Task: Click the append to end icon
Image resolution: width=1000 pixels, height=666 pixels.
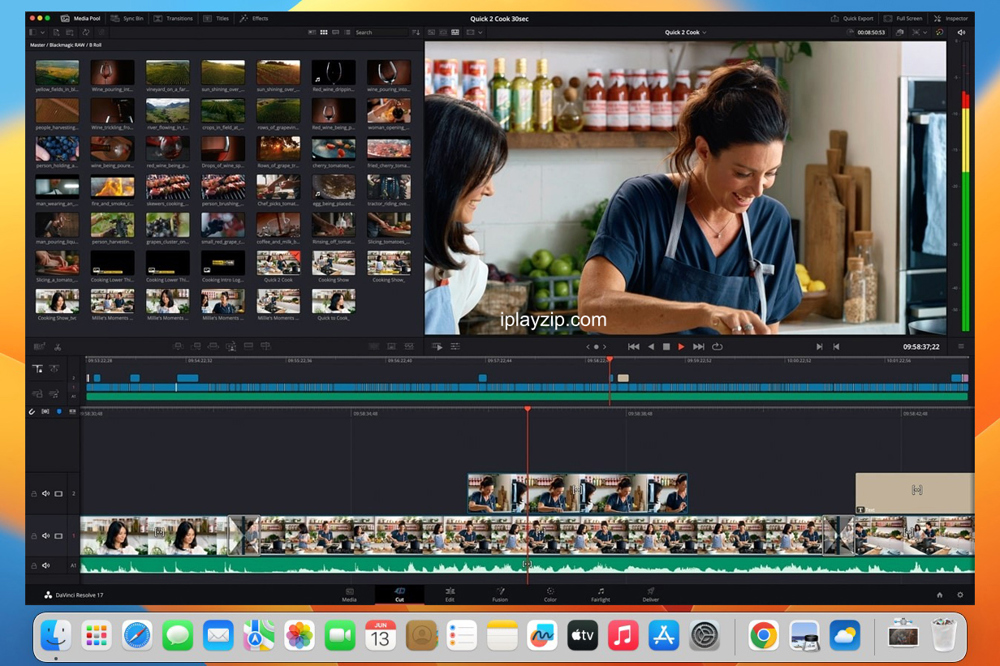Action: (x=196, y=346)
